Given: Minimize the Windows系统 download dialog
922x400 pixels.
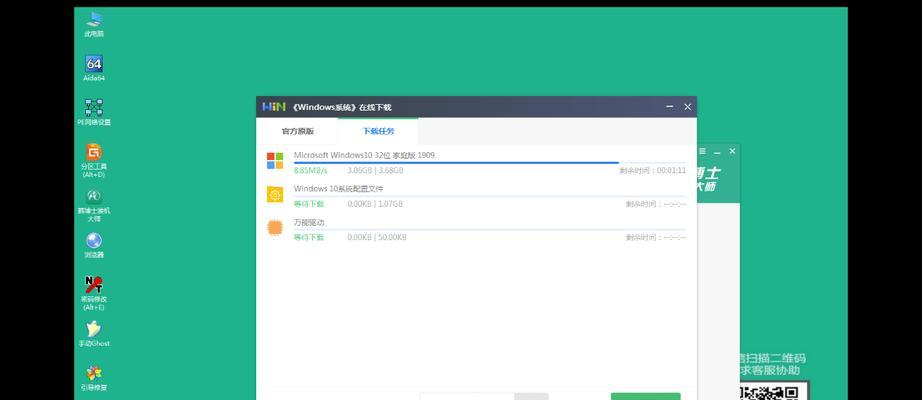Looking at the screenshot, I should (670, 106).
